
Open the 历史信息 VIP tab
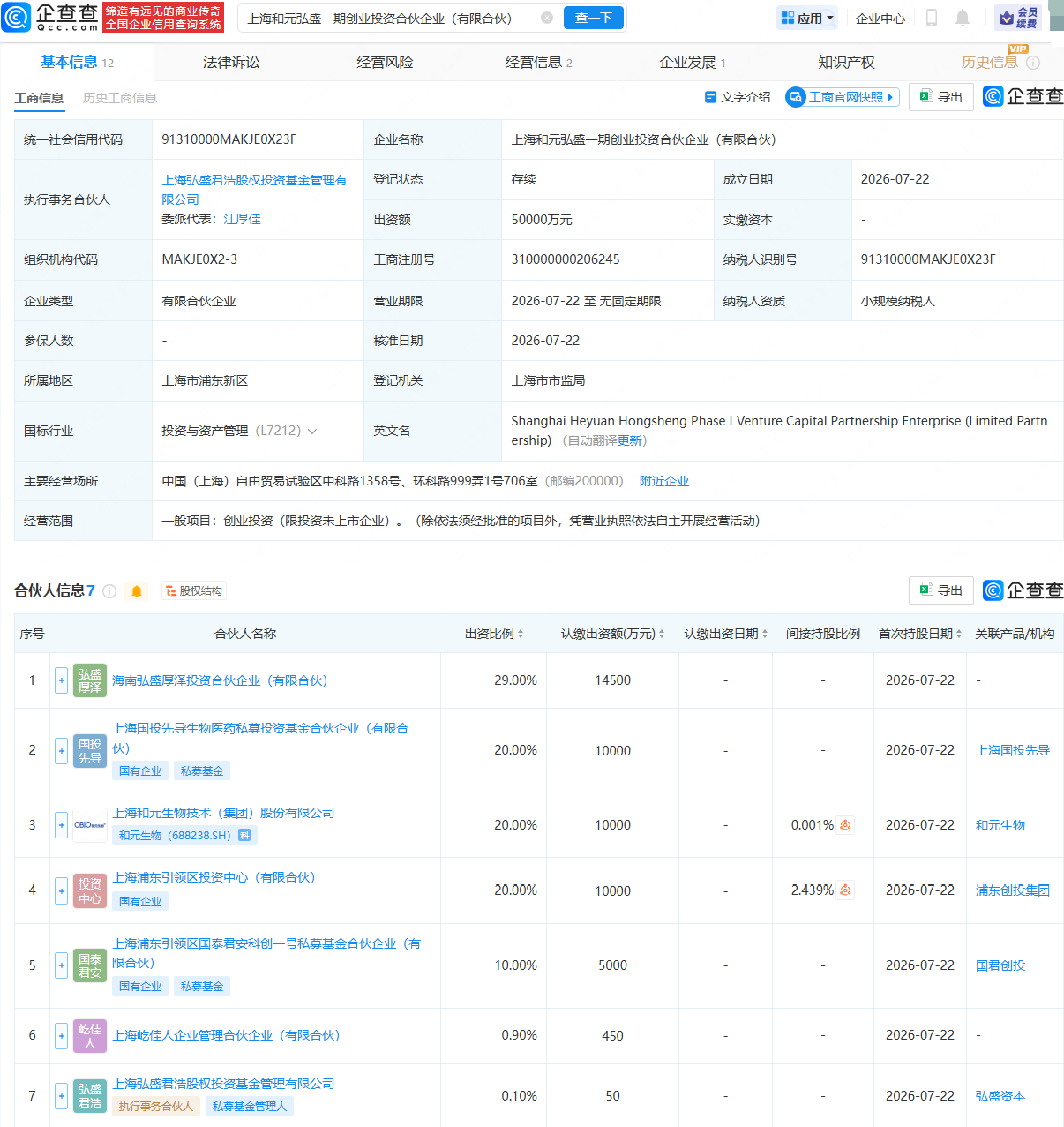coord(990,63)
